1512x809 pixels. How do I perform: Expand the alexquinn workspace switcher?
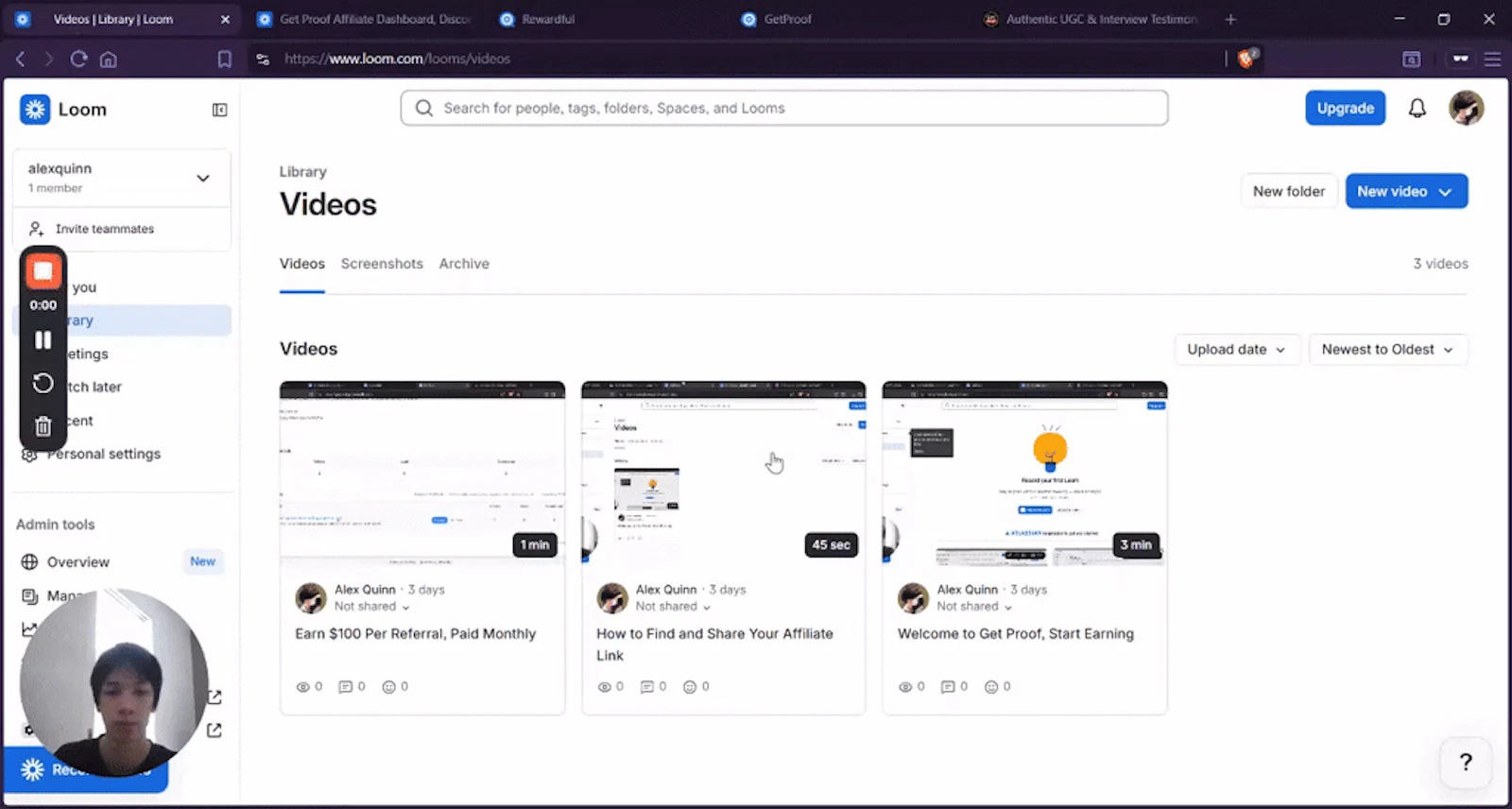[x=122, y=178]
